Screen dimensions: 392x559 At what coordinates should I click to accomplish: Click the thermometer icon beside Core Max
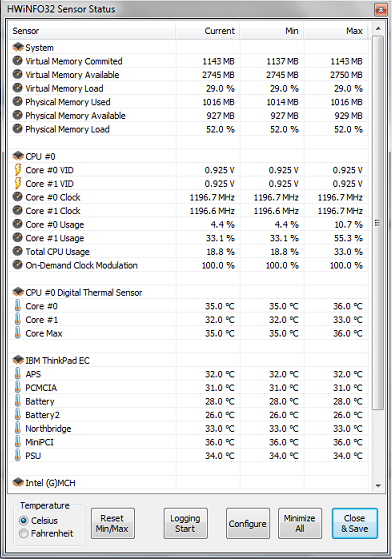(x=17, y=333)
